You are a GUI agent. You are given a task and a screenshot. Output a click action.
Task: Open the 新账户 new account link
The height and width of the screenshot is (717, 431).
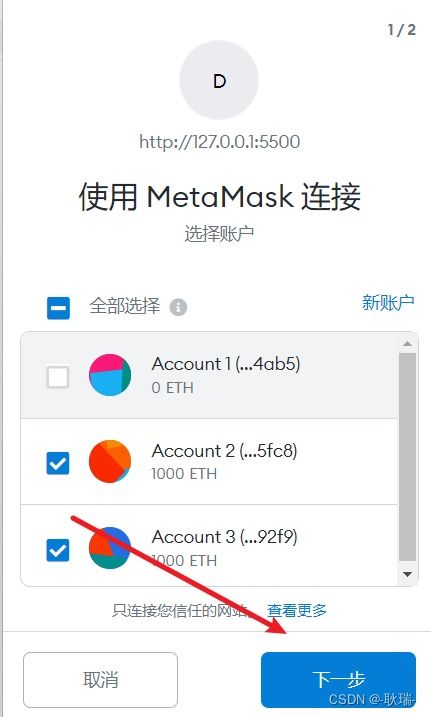pos(388,302)
